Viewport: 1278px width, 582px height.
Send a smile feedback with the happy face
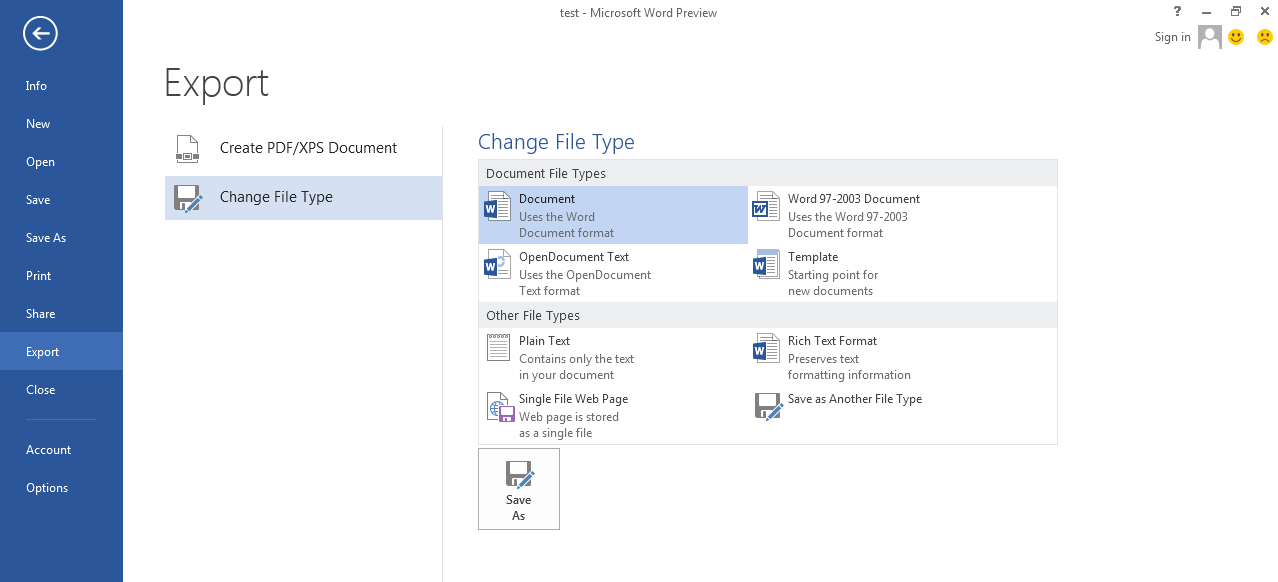tap(1236, 37)
